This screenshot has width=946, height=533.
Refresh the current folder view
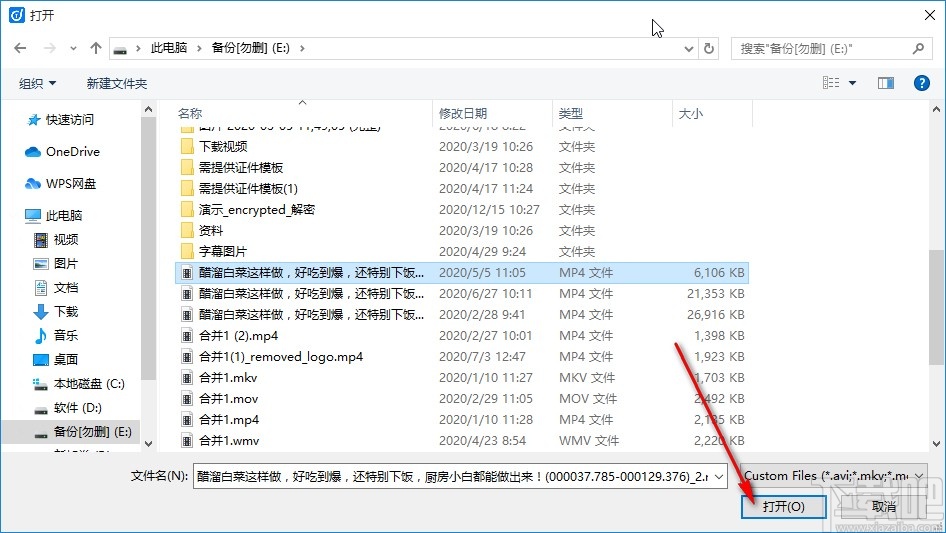click(x=710, y=48)
